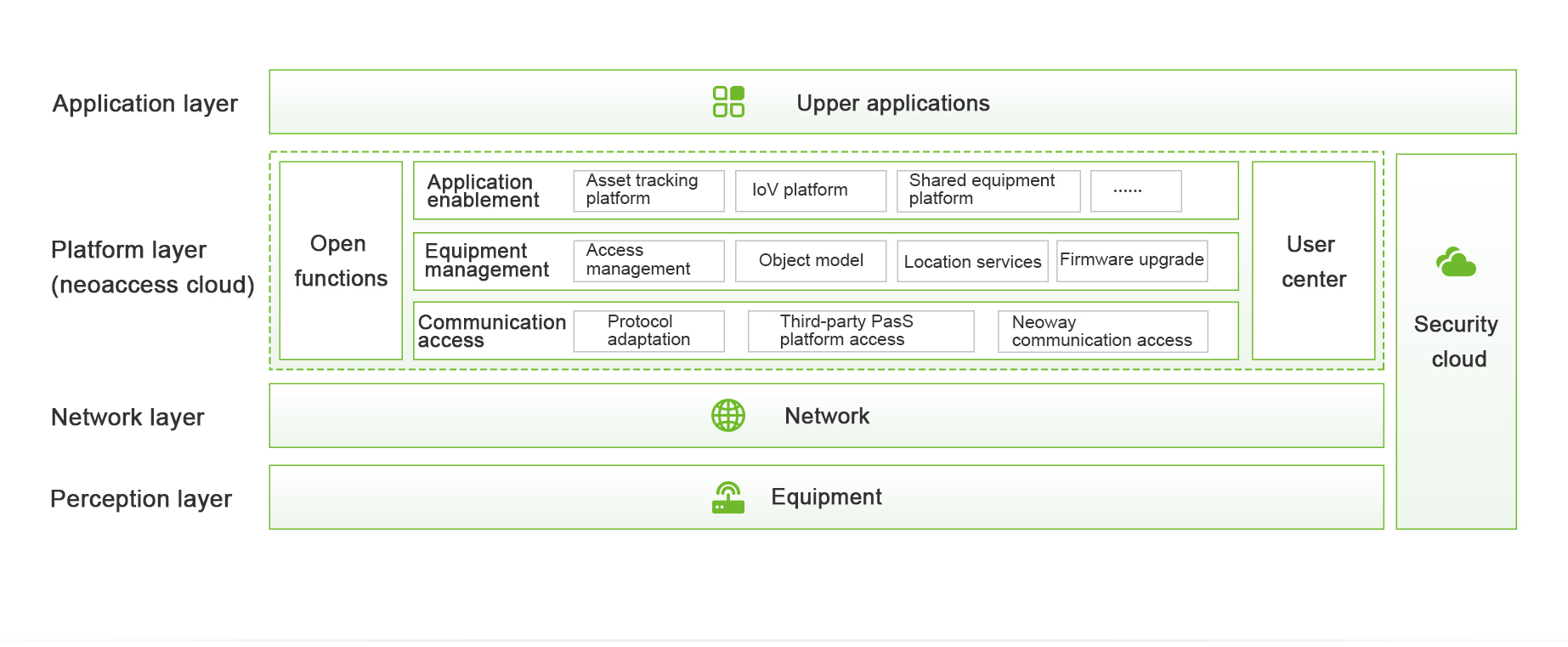
Task: Click the ellipsis more-platforms box
Action: (1135, 190)
